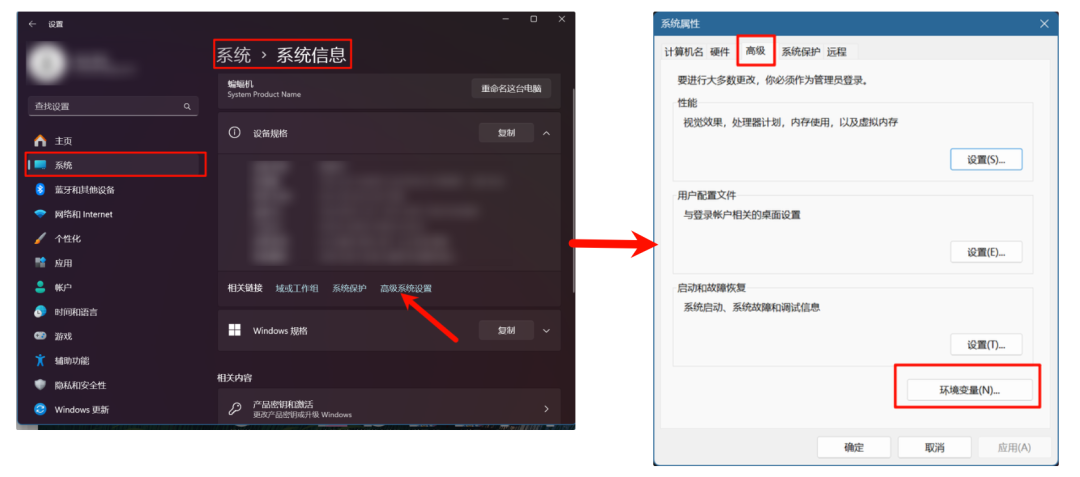Click 取消 in 系统属性 dialog
Screen dimensions: 1080x477
tap(934, 447)
